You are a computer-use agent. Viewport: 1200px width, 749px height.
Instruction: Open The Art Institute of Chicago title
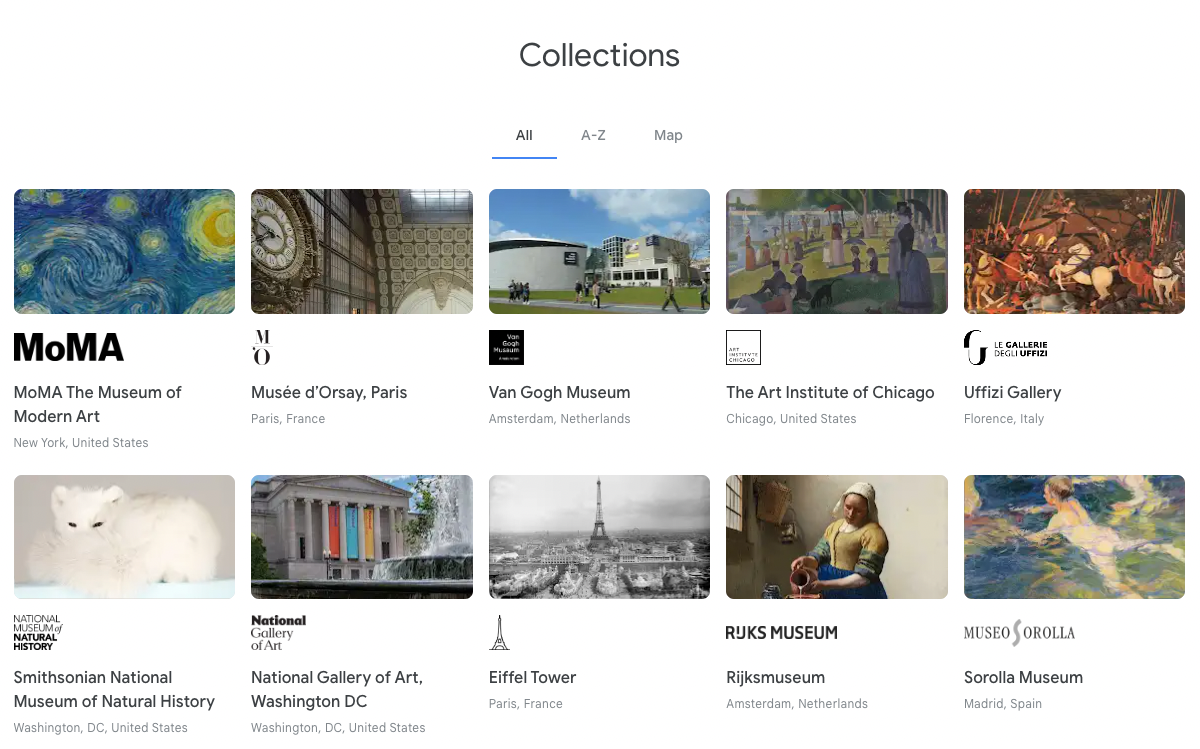830,392
